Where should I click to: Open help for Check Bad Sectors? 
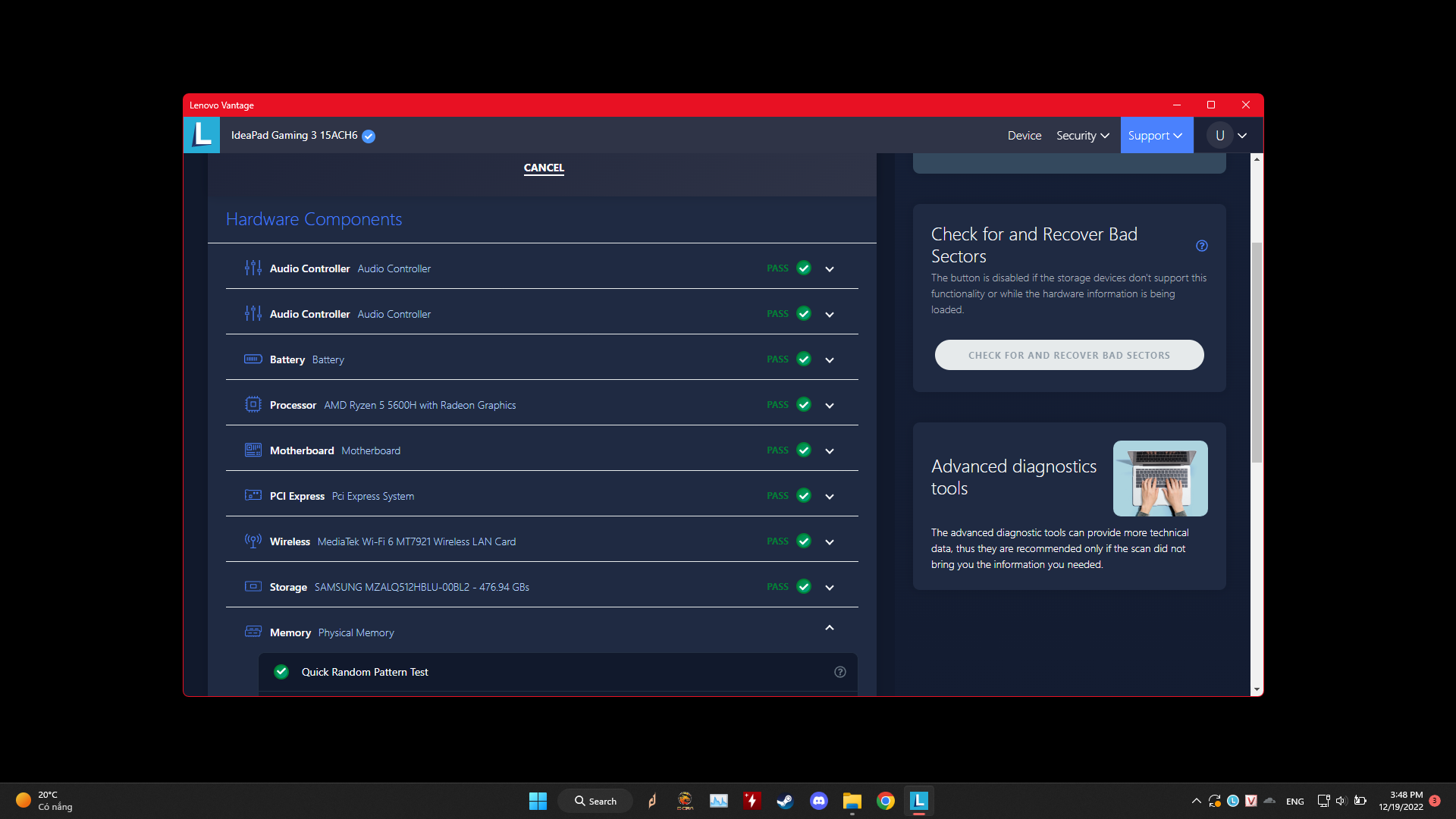click(1201, 246)
